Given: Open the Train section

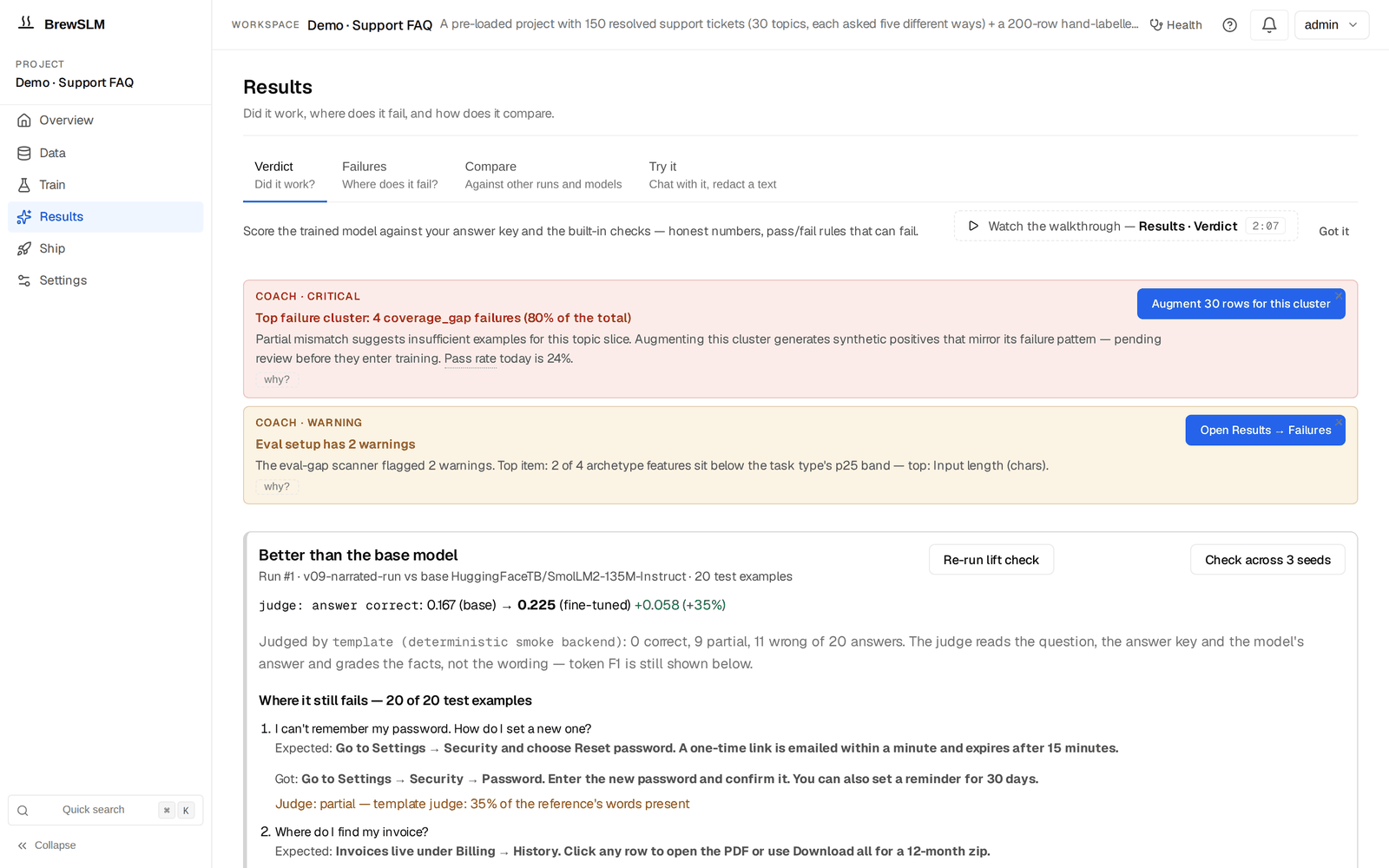Looking at the screenshot, I should click(105, 185).
